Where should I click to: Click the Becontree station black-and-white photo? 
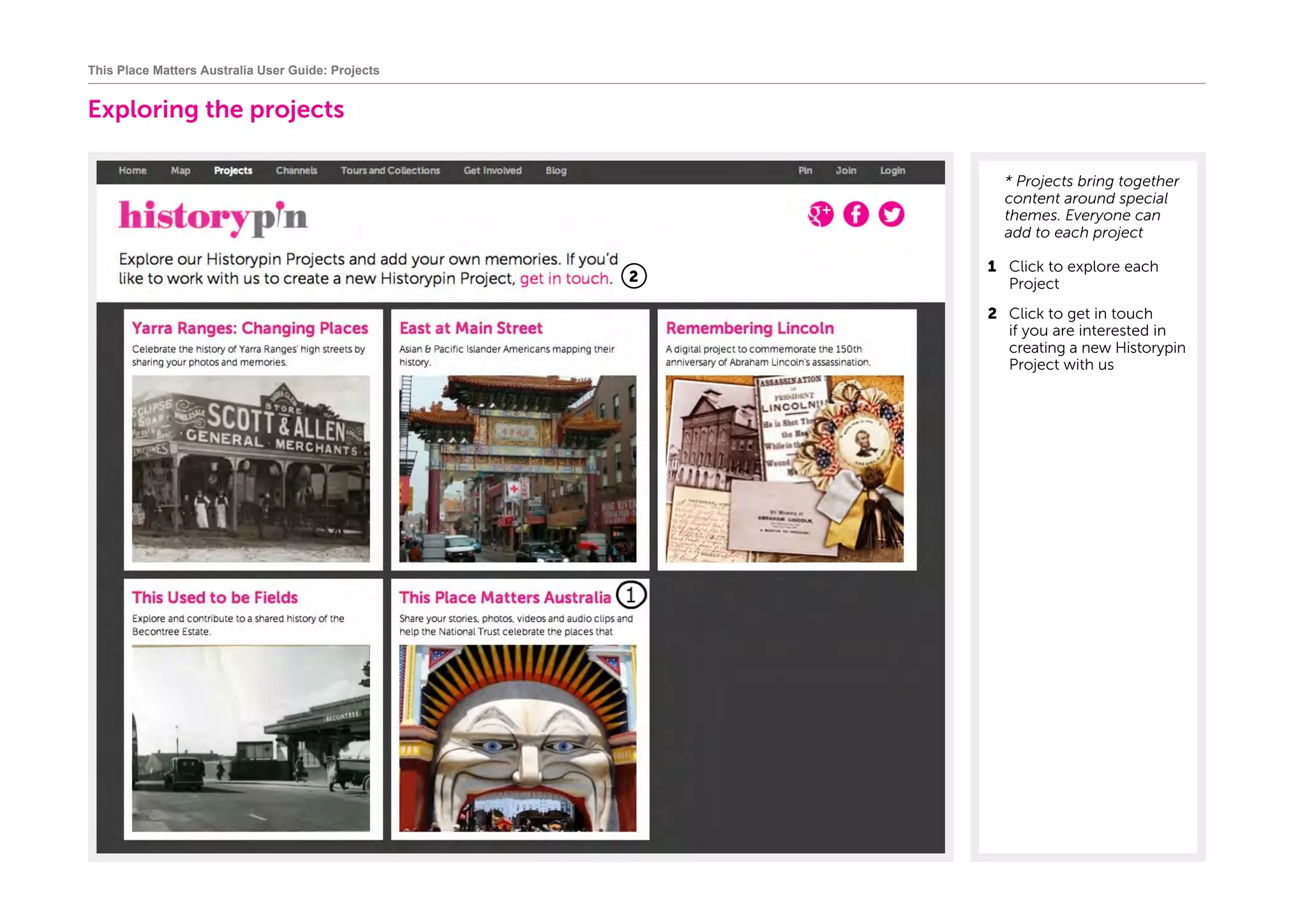[251, 738]
